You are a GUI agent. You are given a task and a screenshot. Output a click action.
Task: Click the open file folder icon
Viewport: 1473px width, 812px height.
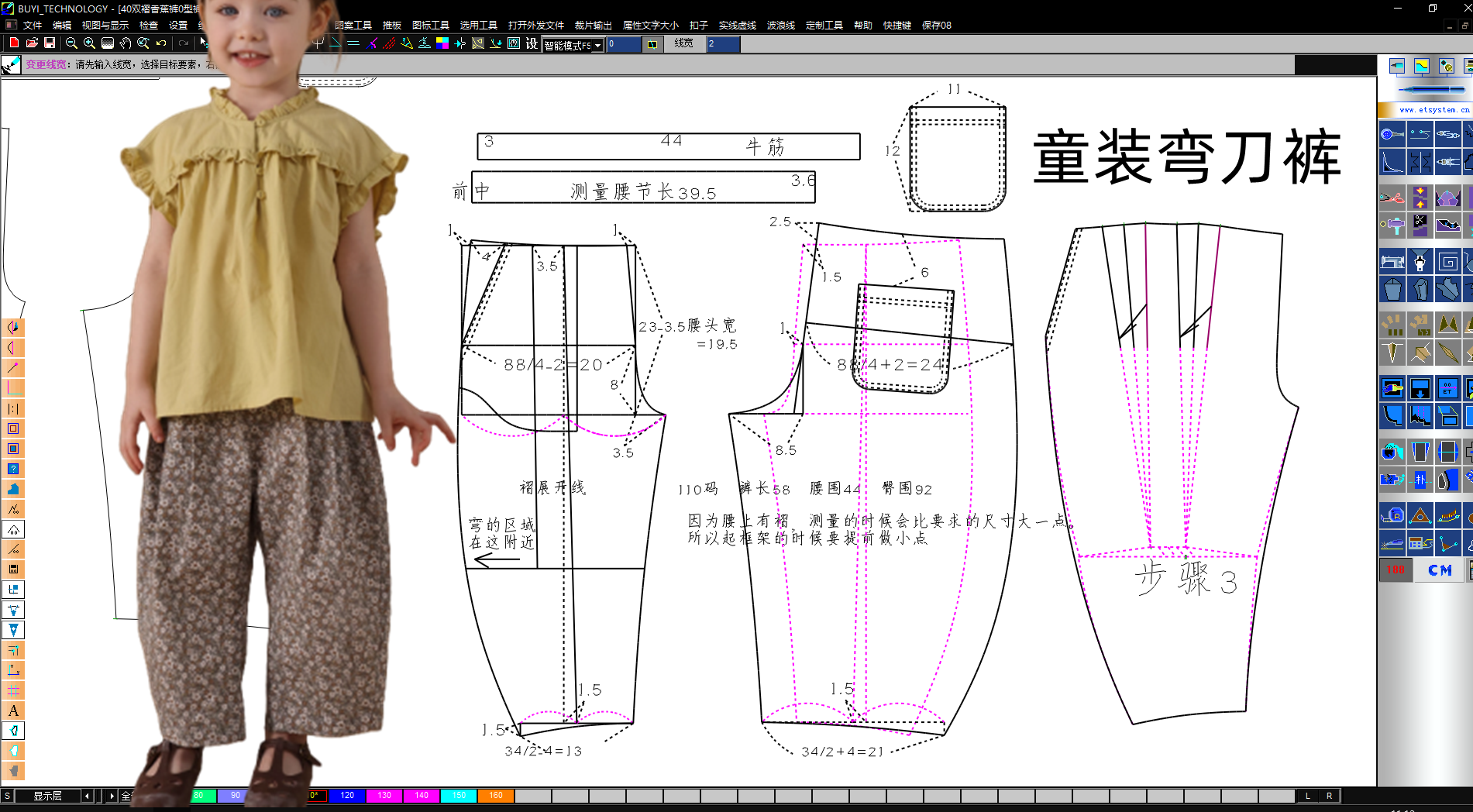pos(32,43)
